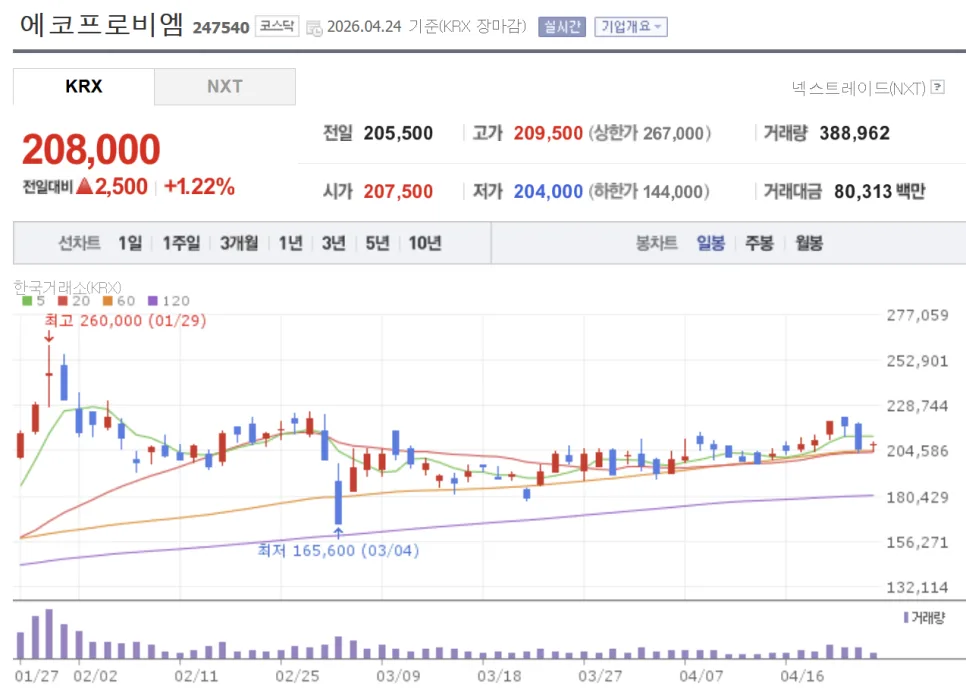
Task: Click the 하한가 144,000 text
Action: [x=649, y=192]
